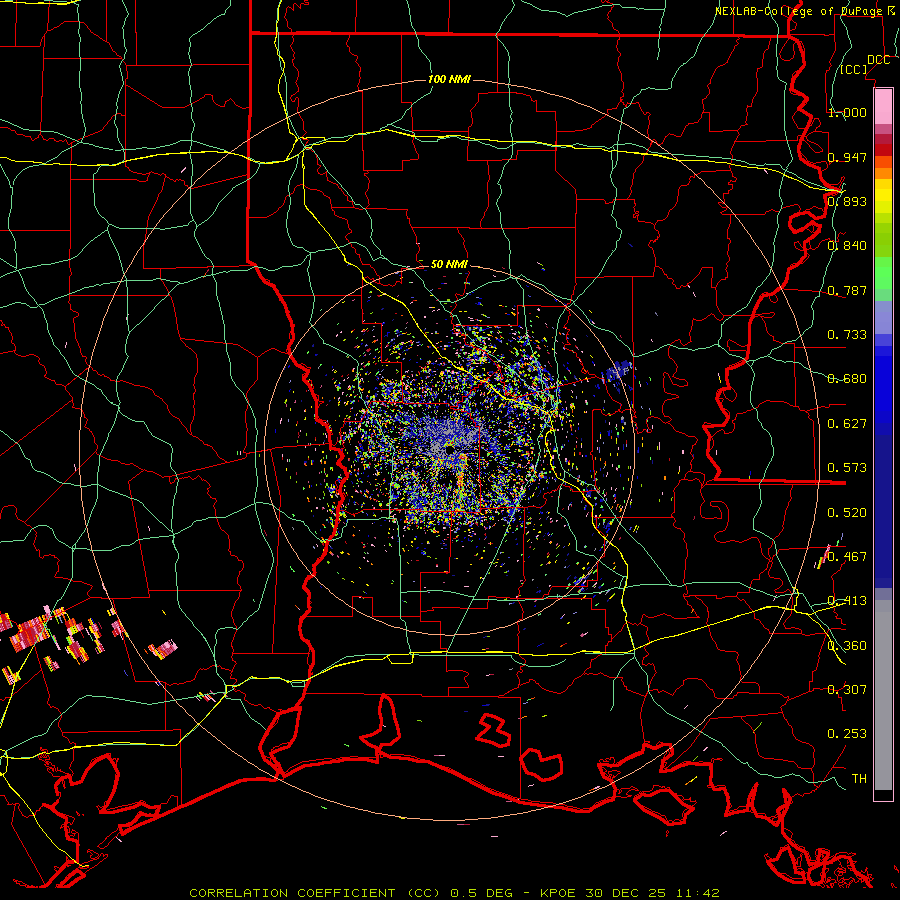Viewport: 900px width, 900px height.
Task: Select the 0.893 scale value
Action: (847, 201)
